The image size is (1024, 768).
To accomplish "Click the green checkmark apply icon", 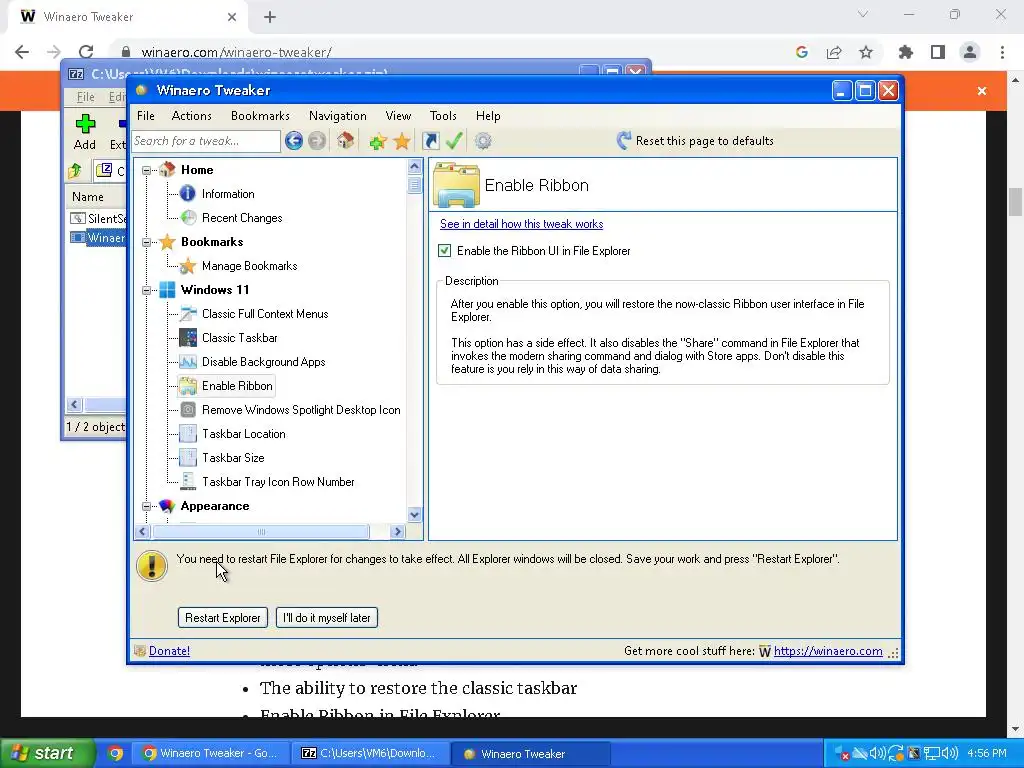I will (x=455, y=140).
